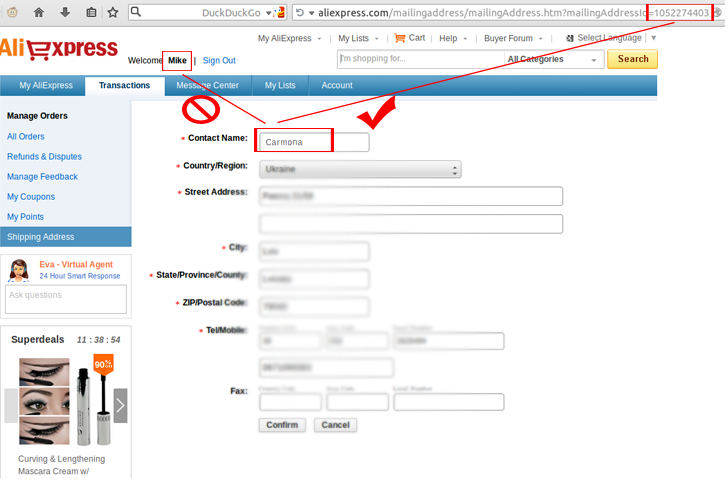Click the Sign Out link
728x480 pixels.
tap(219, 61)
